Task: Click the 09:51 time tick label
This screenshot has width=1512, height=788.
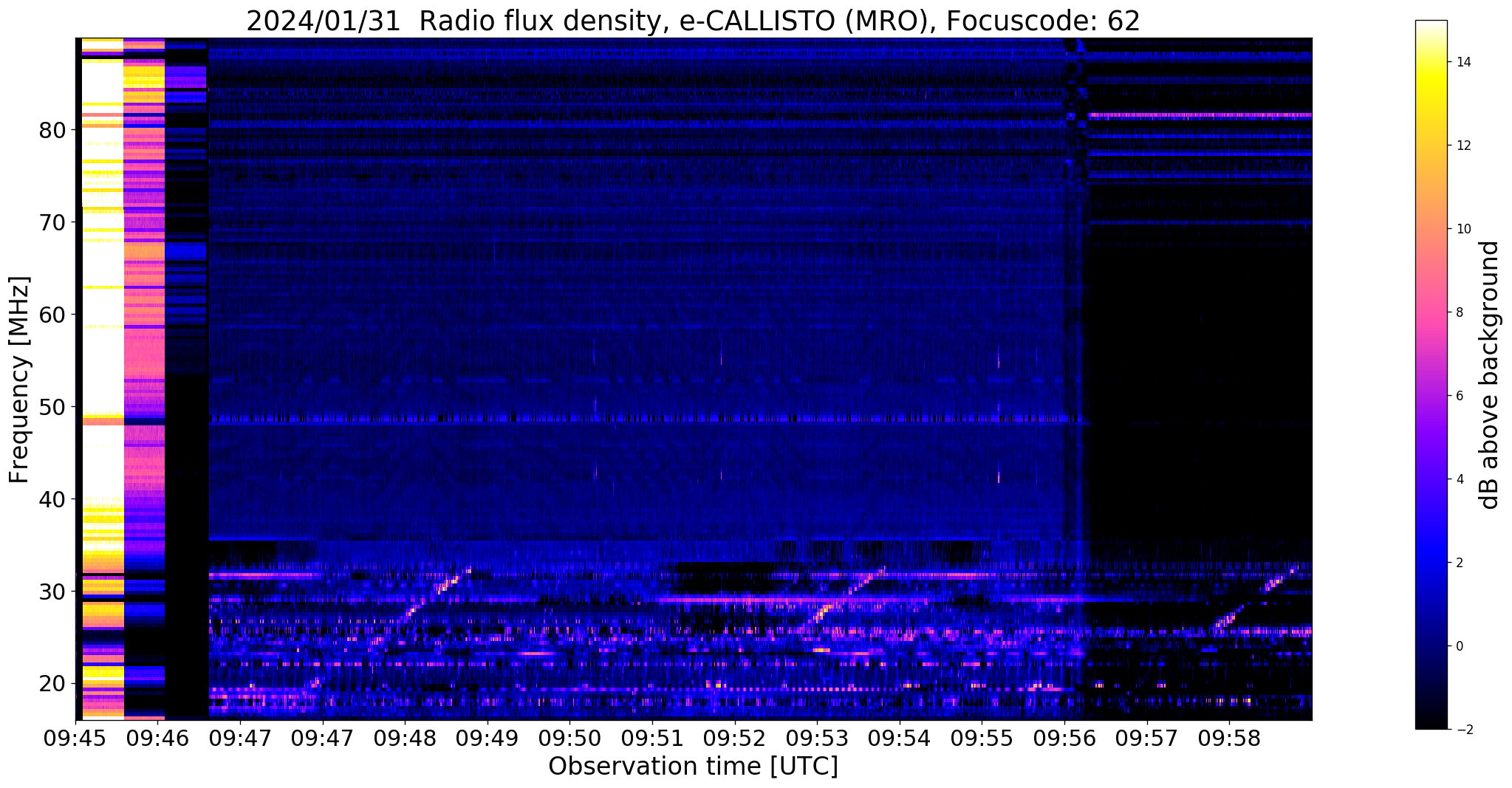Action: click(652, 739)
